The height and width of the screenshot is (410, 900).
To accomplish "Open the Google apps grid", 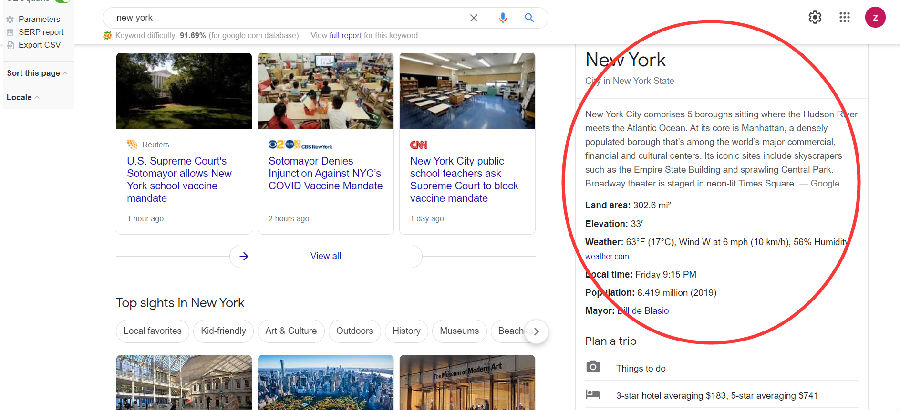I will point(844,17).
